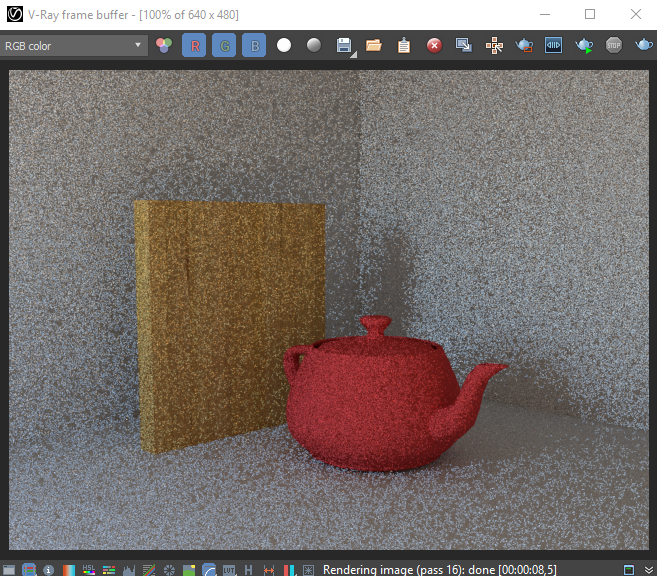Open lens effects settings icon
This screenshot has height=576, width=657.
click(308, 570)
